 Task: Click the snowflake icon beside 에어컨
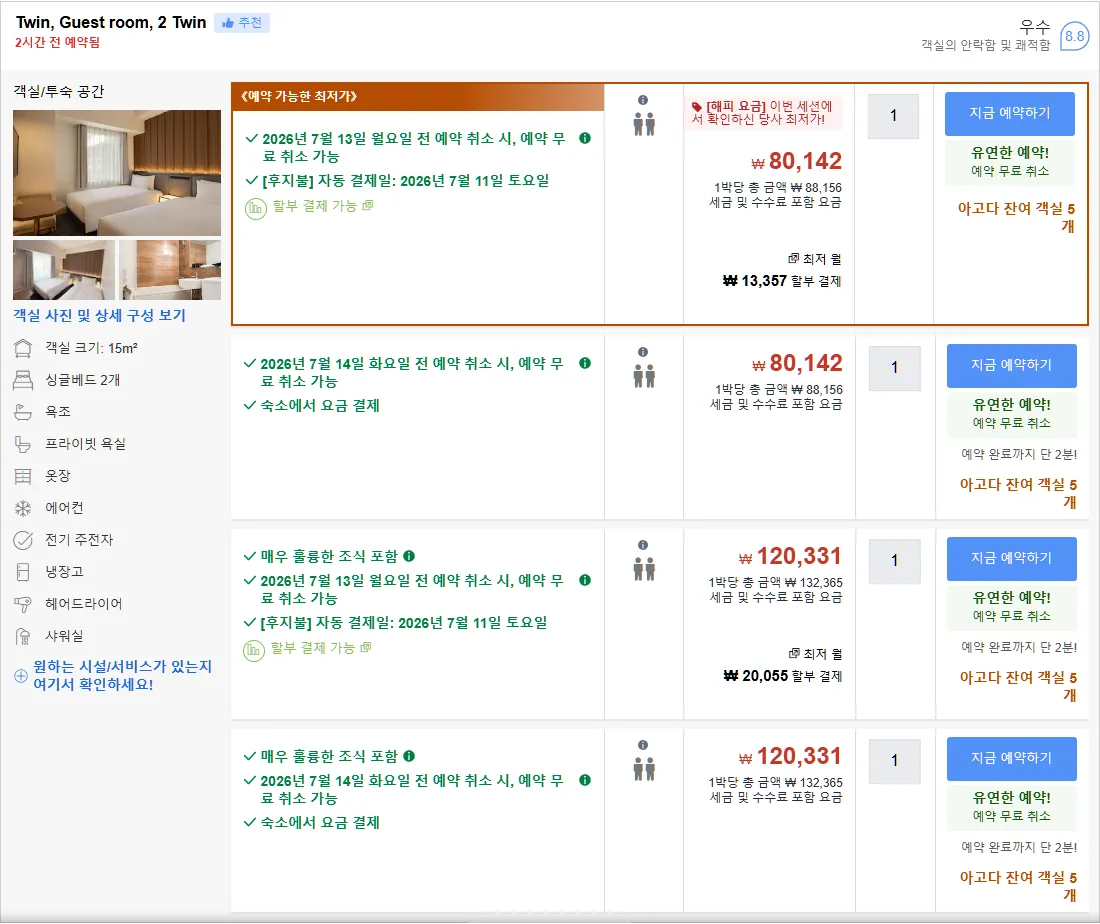(23, 508)
